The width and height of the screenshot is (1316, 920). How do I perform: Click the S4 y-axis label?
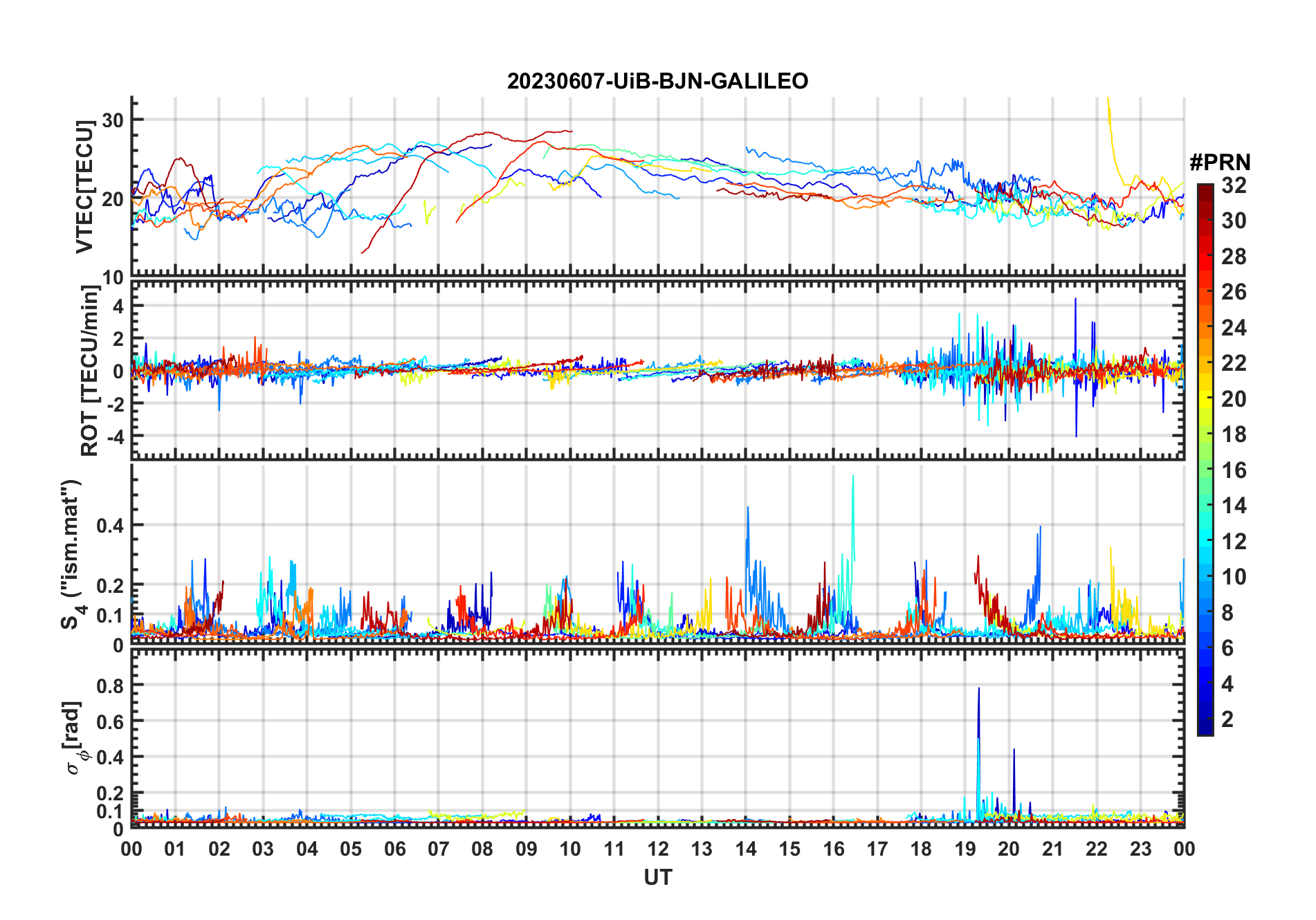71,555
